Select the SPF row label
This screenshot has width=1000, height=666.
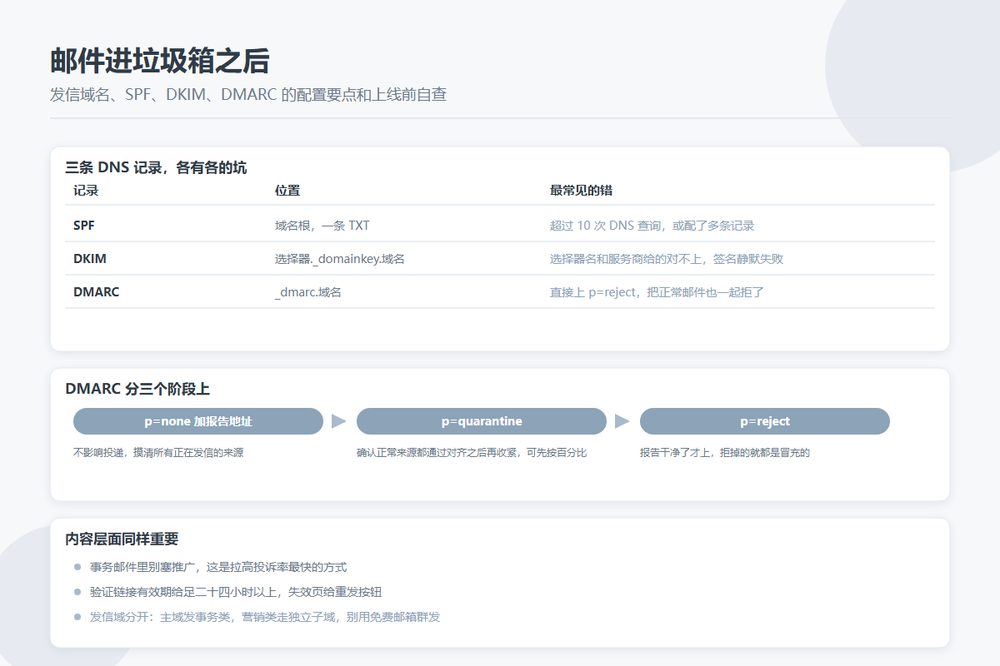click(x=84, y=225)
